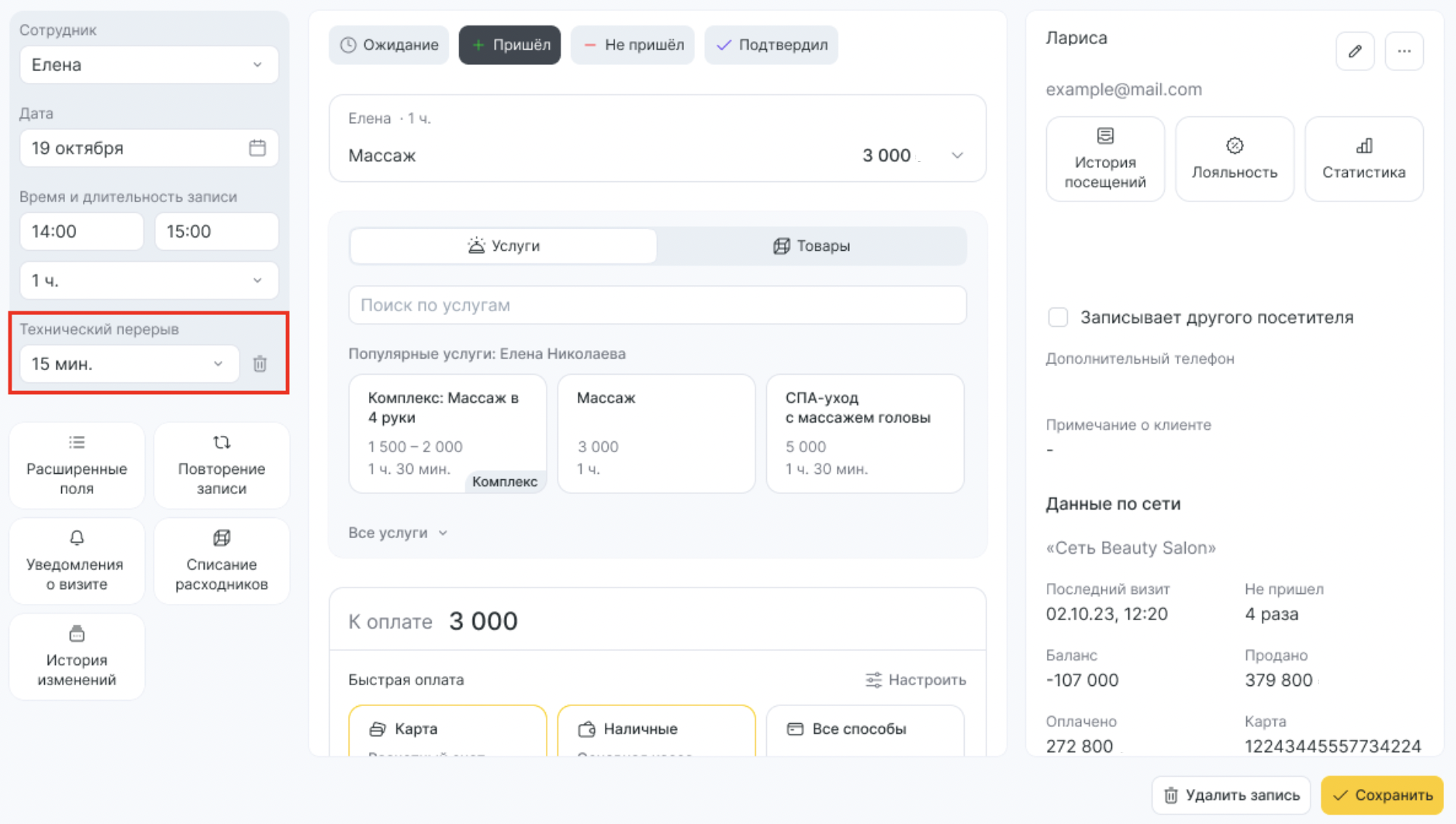Open История посещений panel
The height and width of the screenshot is (824, 1456).
[x=1105, y=159]
